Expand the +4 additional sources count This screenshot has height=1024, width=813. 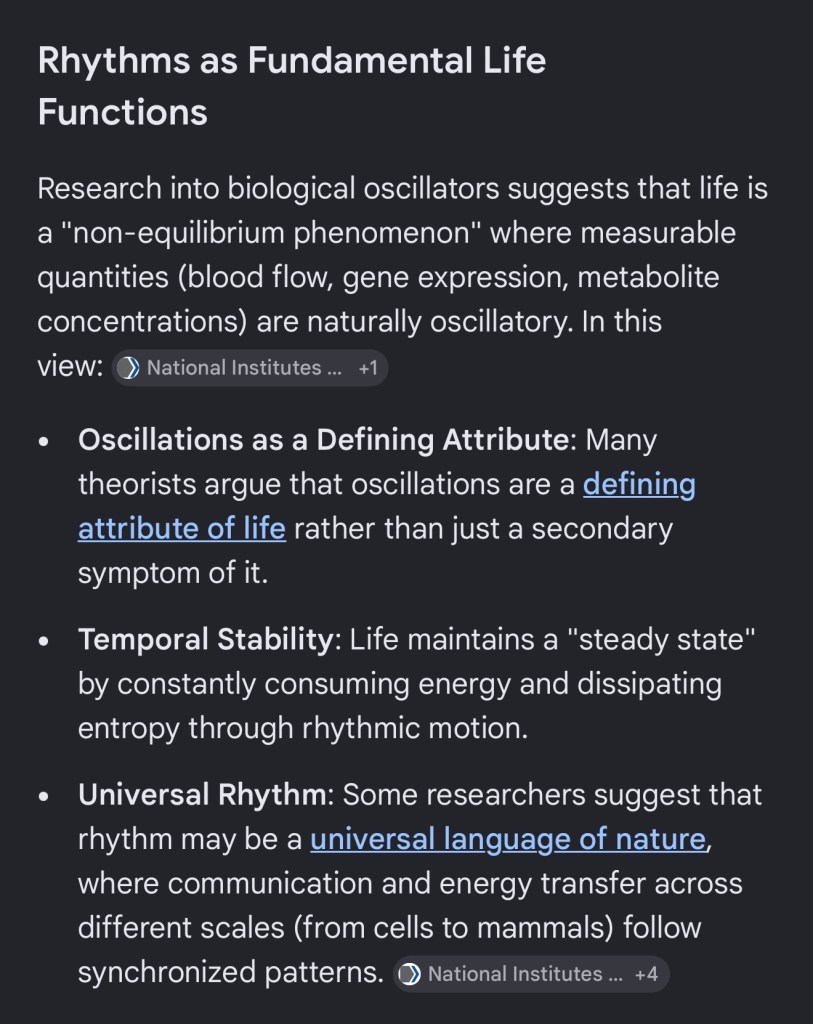[x=646, y=974]
